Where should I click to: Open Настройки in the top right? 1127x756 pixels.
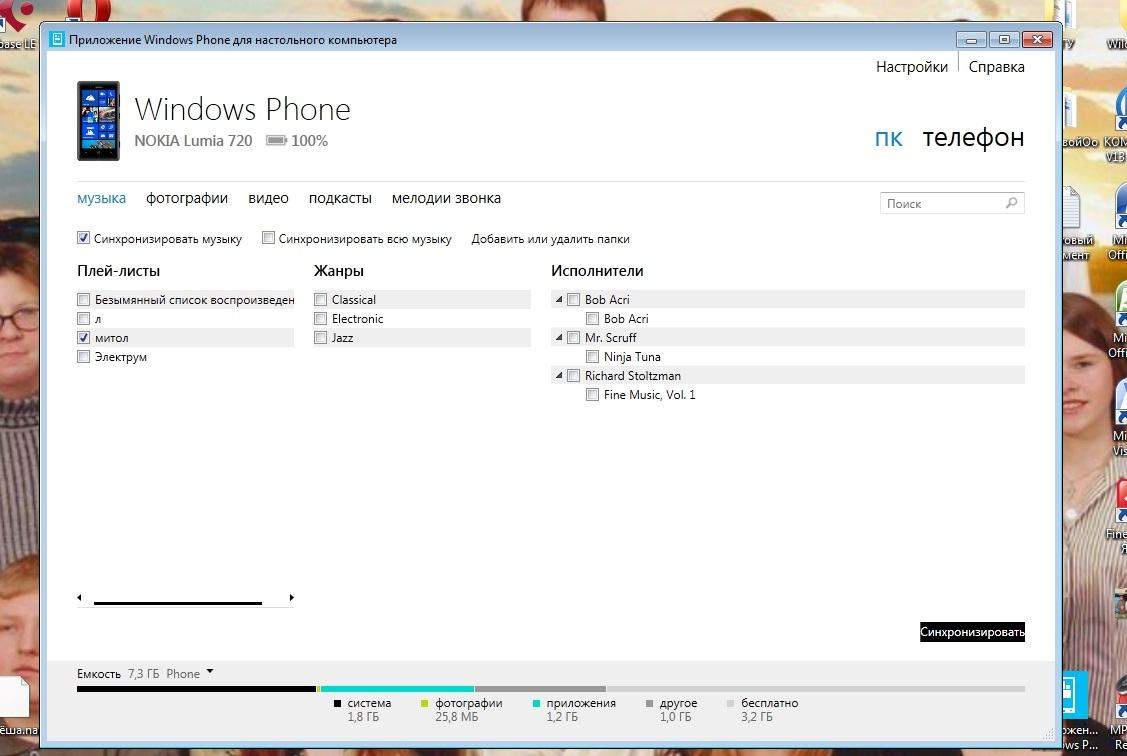[911, 67]
